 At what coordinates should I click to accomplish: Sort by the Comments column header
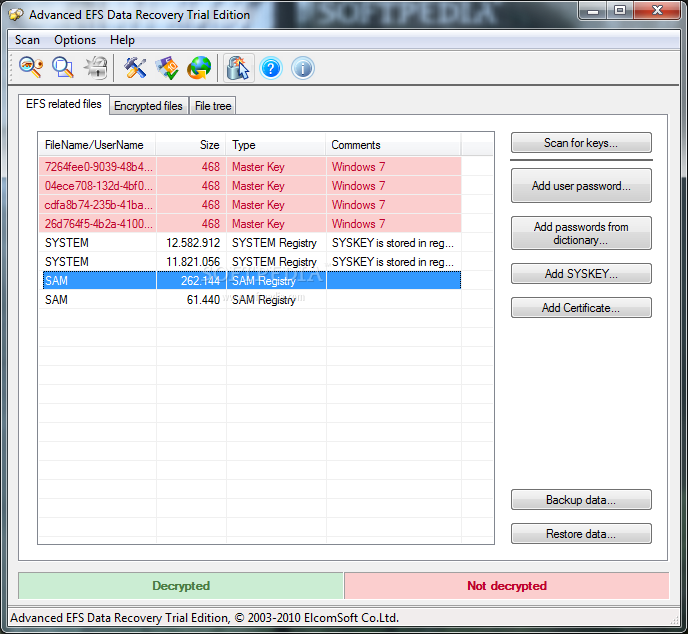pyautogui.click(x=394, y=145)
